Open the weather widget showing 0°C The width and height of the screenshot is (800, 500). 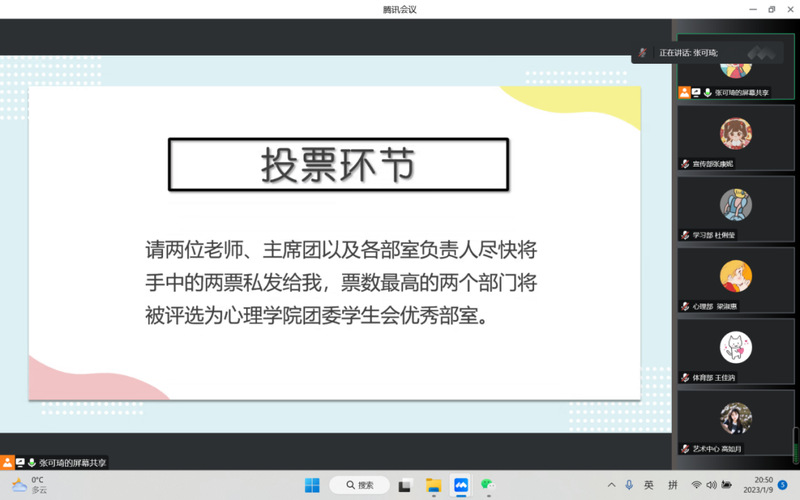pos(30,485)
